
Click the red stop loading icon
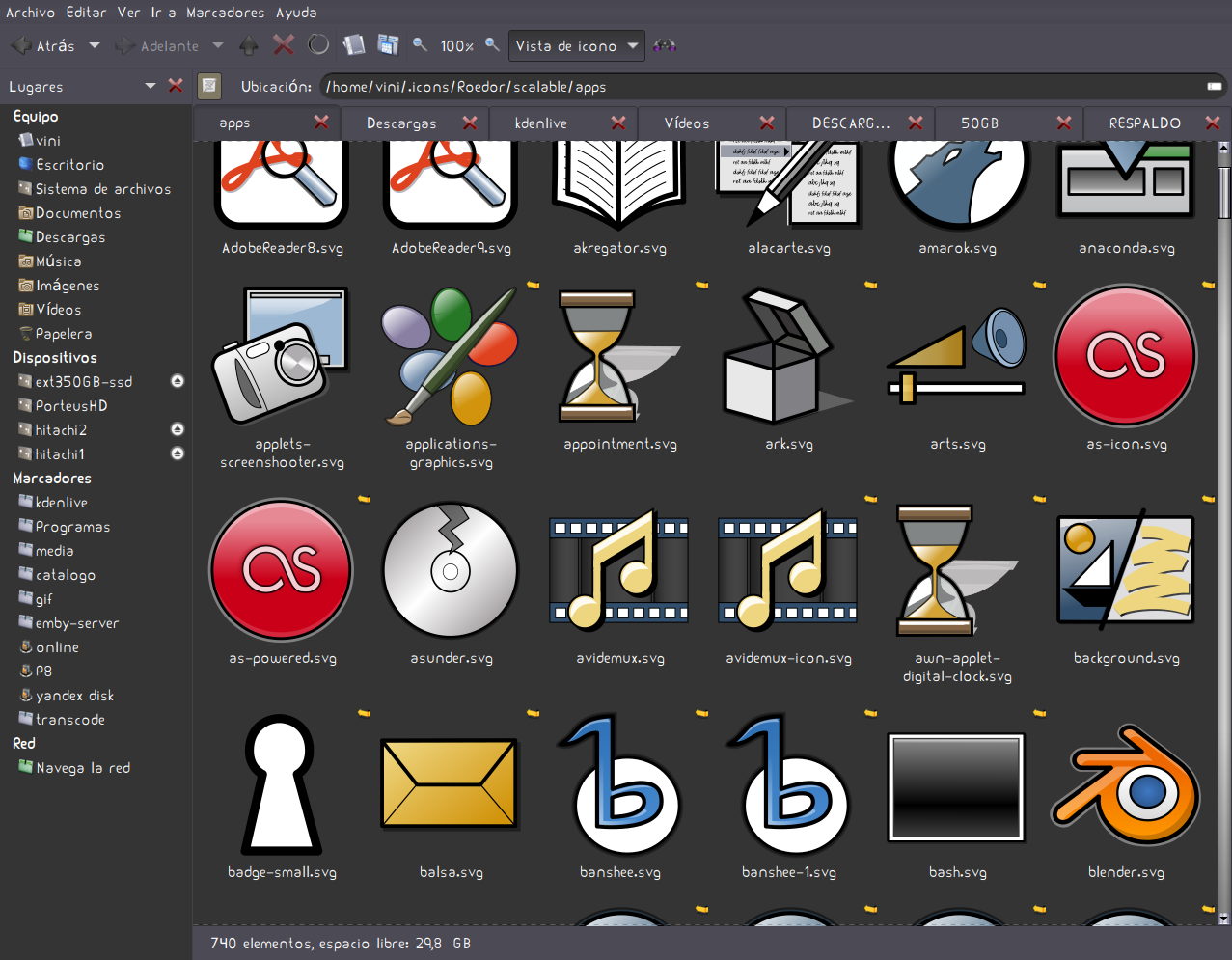pos(284,44)
